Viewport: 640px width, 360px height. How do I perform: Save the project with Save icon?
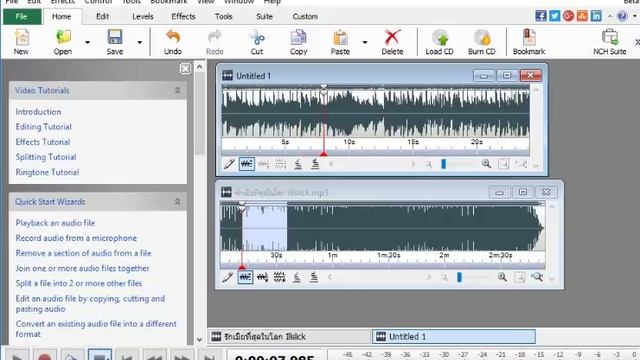[x=115, y=42]
